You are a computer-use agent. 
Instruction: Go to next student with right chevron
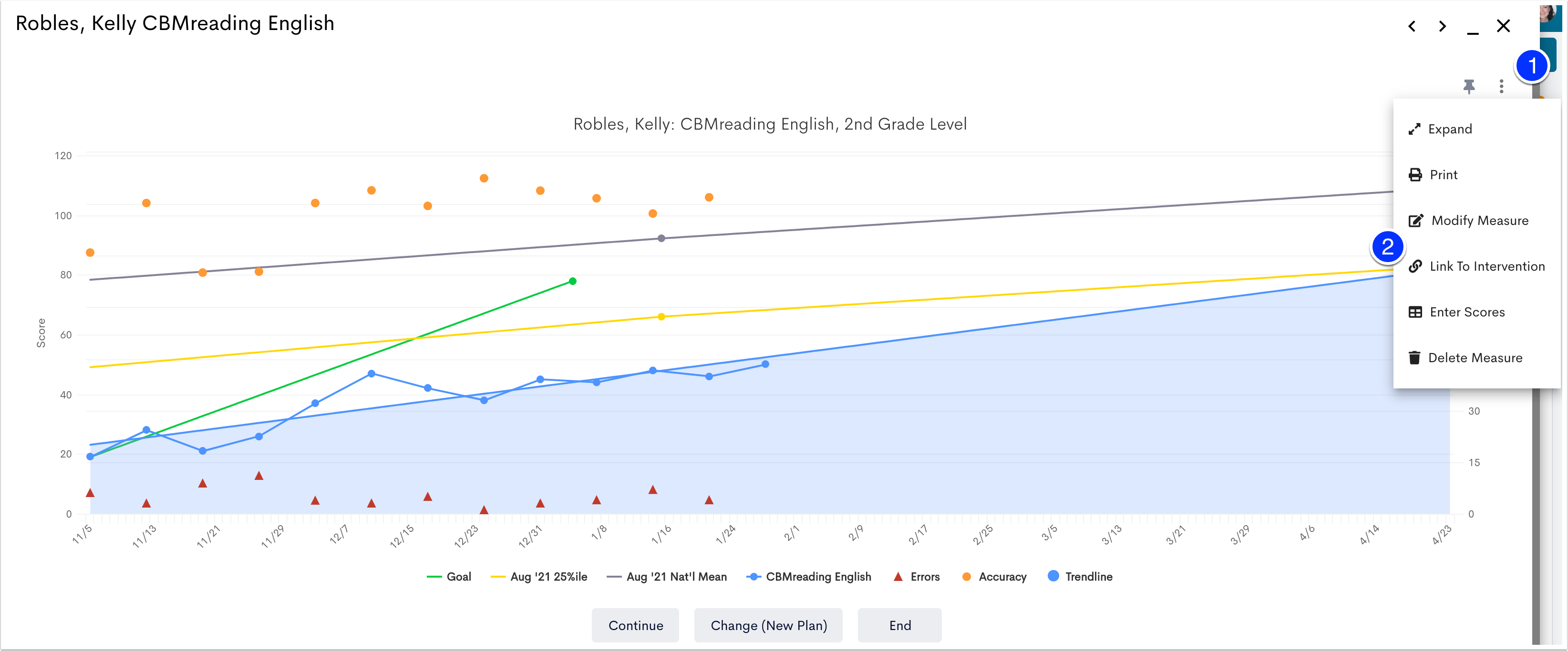1442,26
